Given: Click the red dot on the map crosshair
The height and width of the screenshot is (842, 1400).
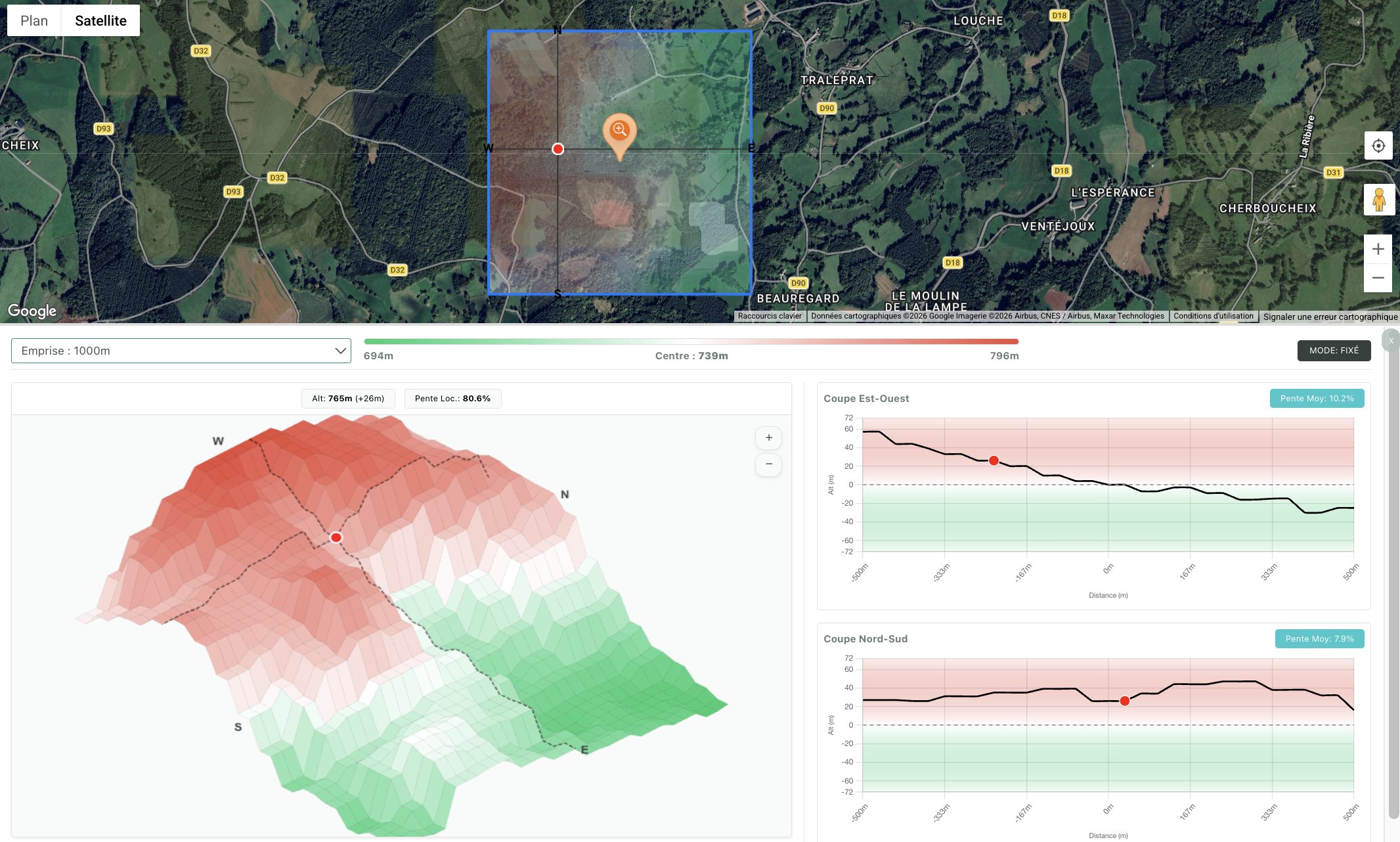Looking at the screenshot, I should coord(558,149).
